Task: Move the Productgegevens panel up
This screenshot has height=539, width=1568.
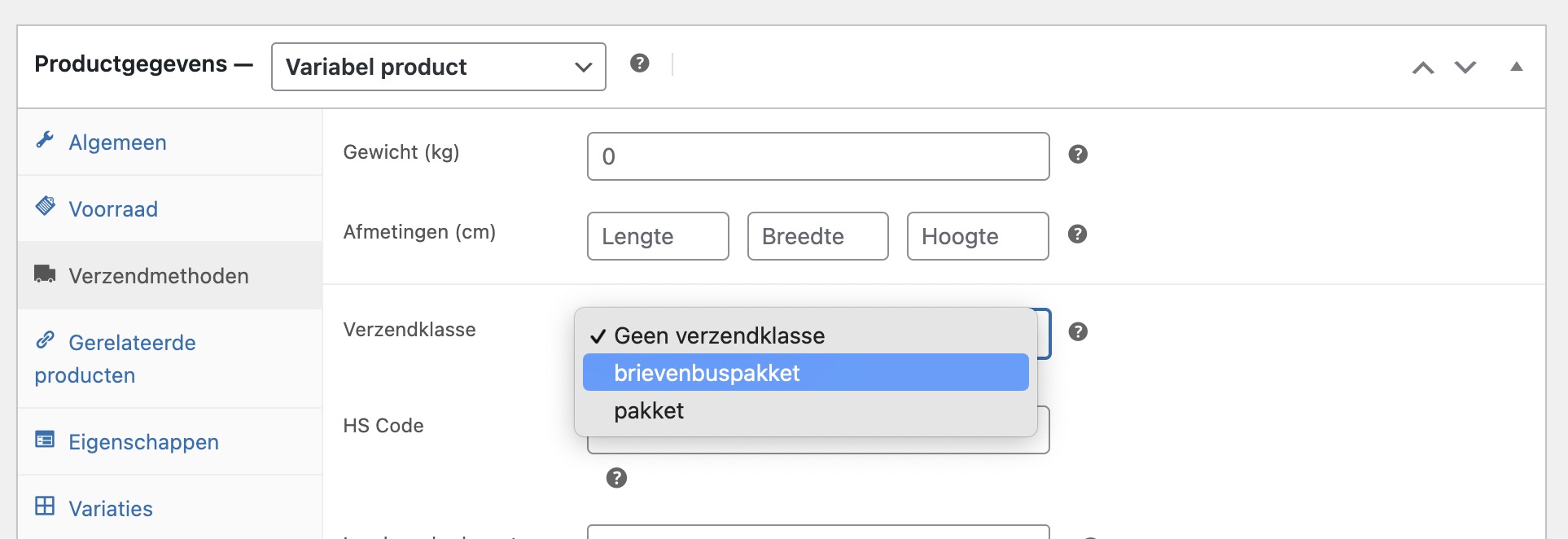Action: pos(1423,68)
